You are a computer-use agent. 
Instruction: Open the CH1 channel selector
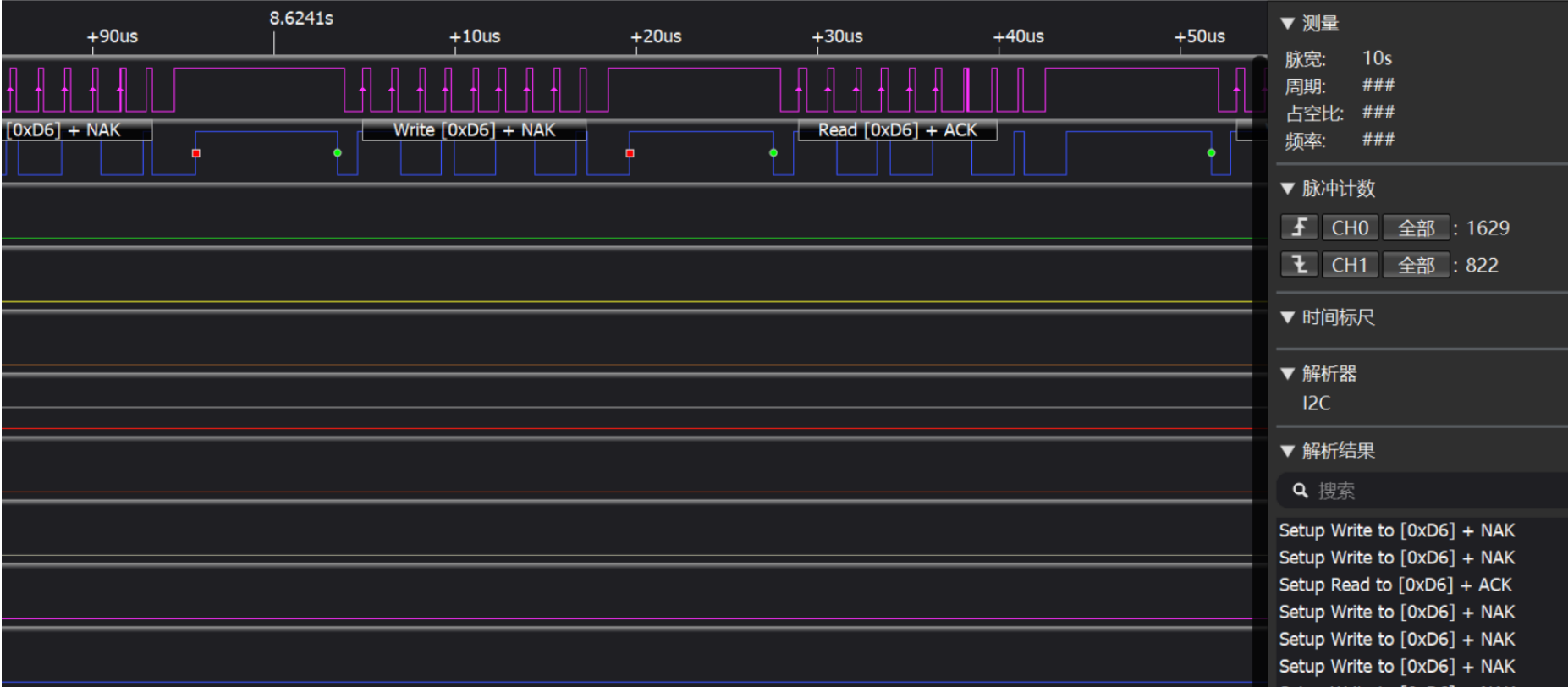[x=1350, y=265]
